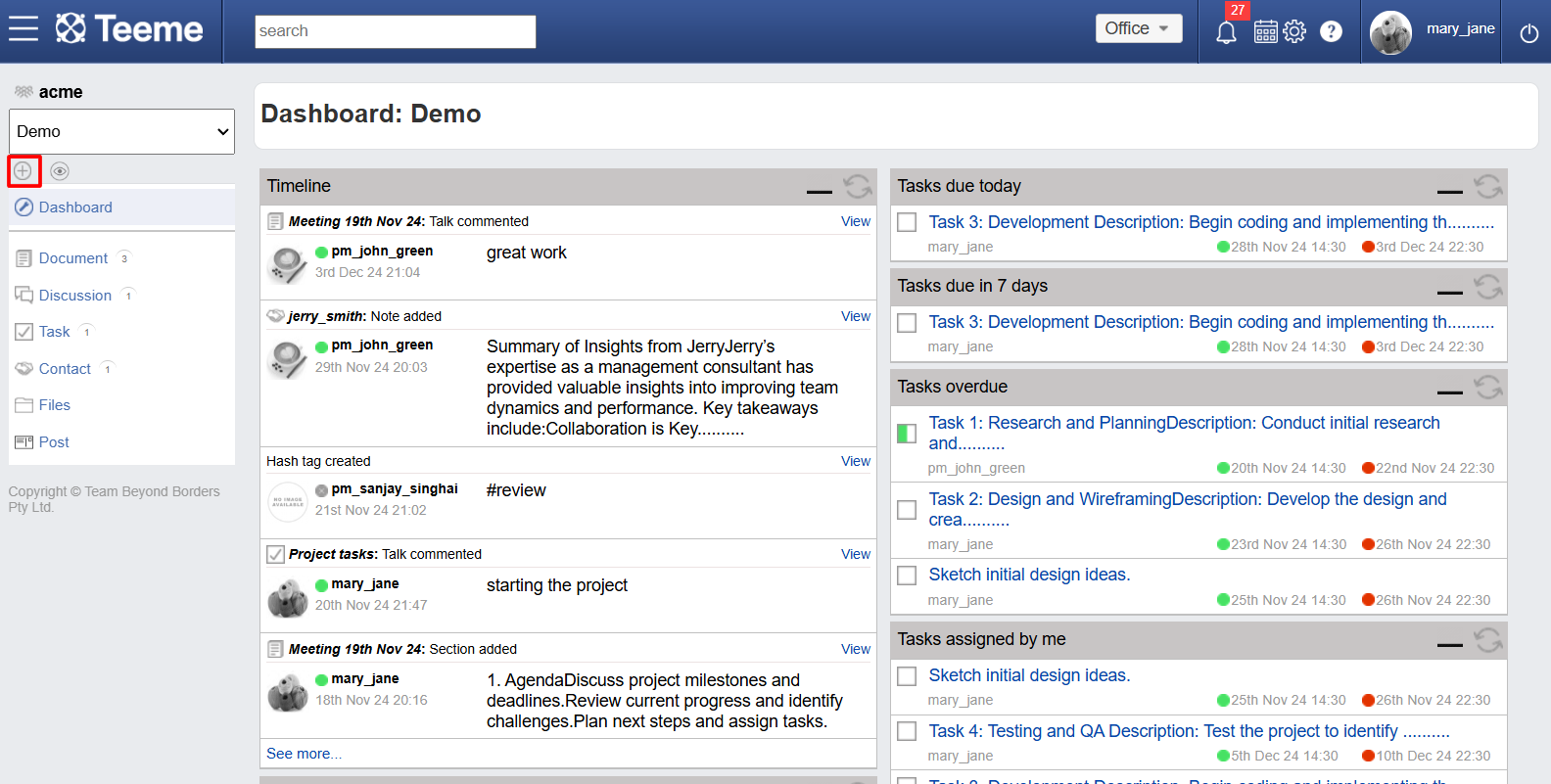The height and width of the screenshot is (784, 1551).
Task: Click the mary_jane username in header
Action: (1460, 28)
